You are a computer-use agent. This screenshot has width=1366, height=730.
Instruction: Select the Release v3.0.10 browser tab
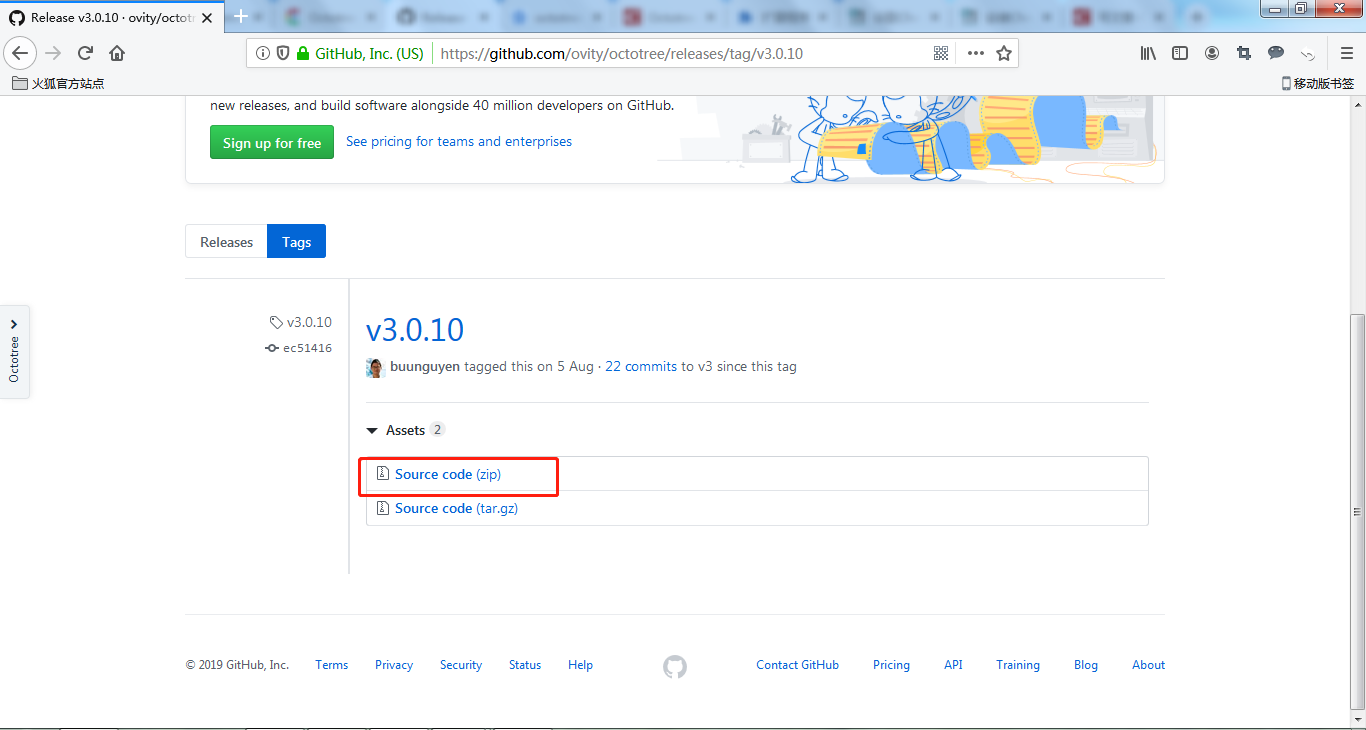pyautogui.click(x=111, y=17)
